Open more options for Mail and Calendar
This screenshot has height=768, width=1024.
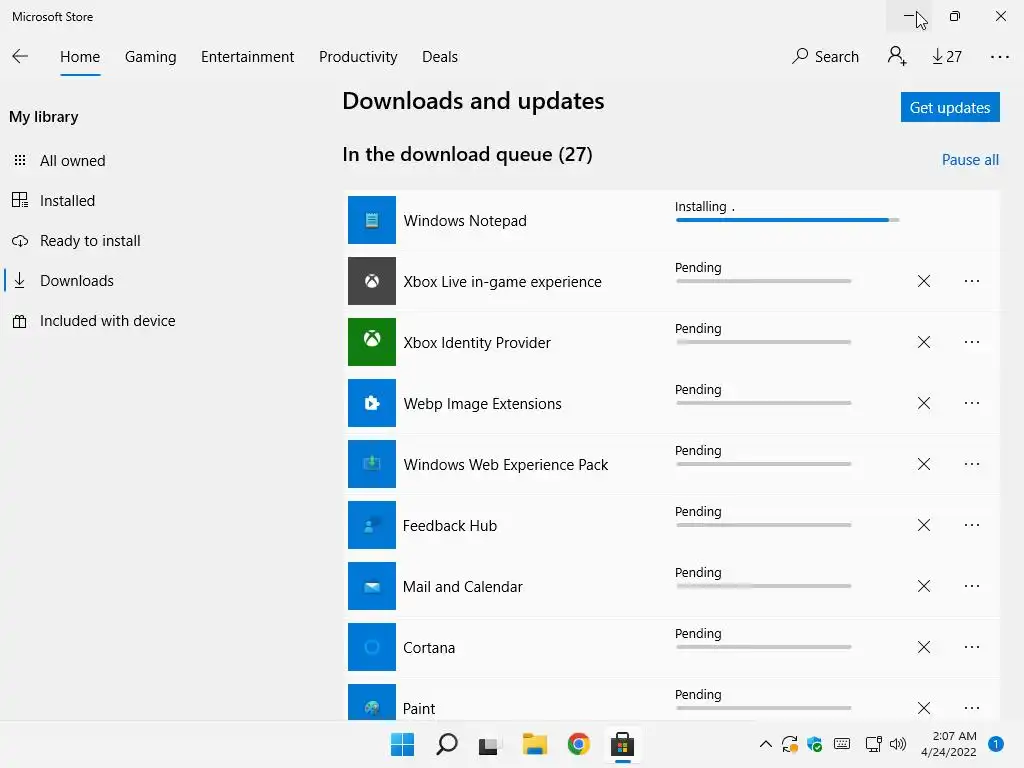click(x=972, y=586)
